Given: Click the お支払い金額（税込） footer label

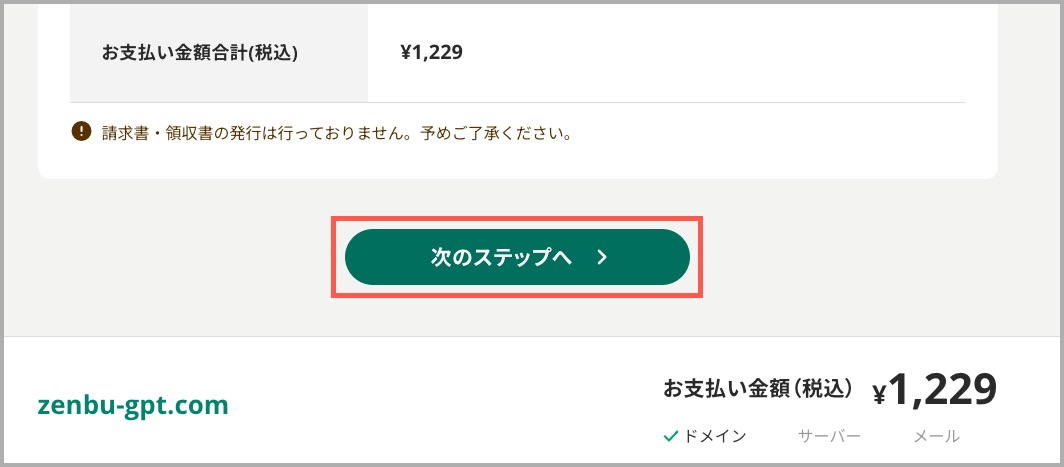Looking at the screenshot, I should 758,388.
